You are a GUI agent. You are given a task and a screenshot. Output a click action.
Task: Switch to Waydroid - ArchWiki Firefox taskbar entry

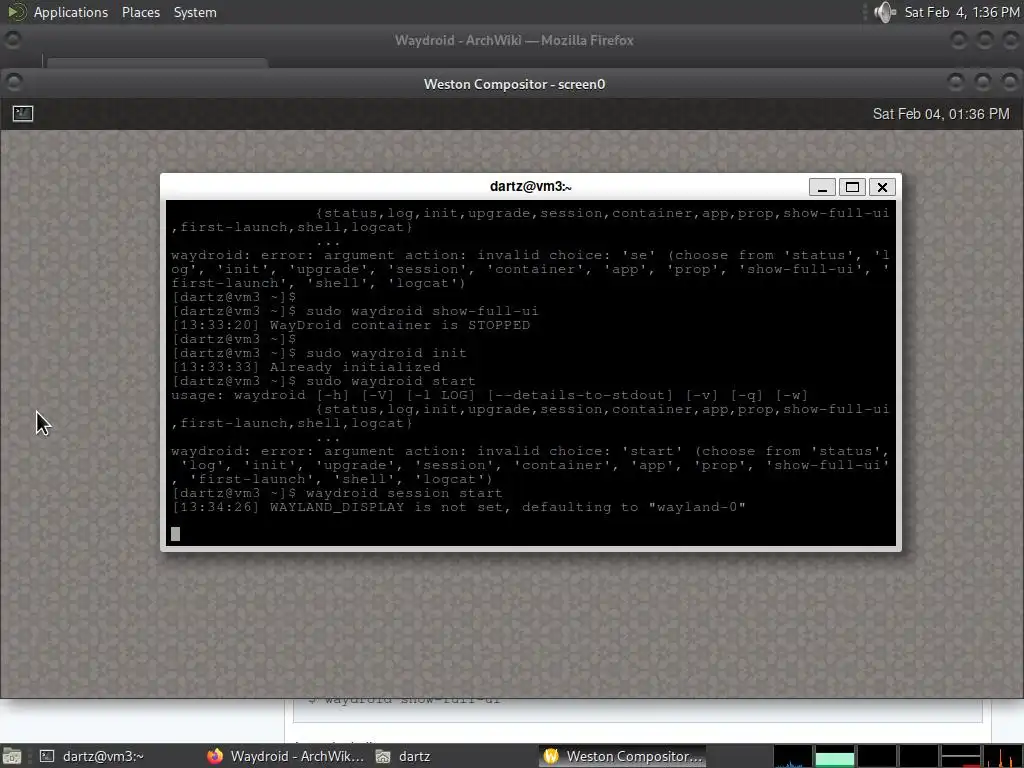(285, 756)
